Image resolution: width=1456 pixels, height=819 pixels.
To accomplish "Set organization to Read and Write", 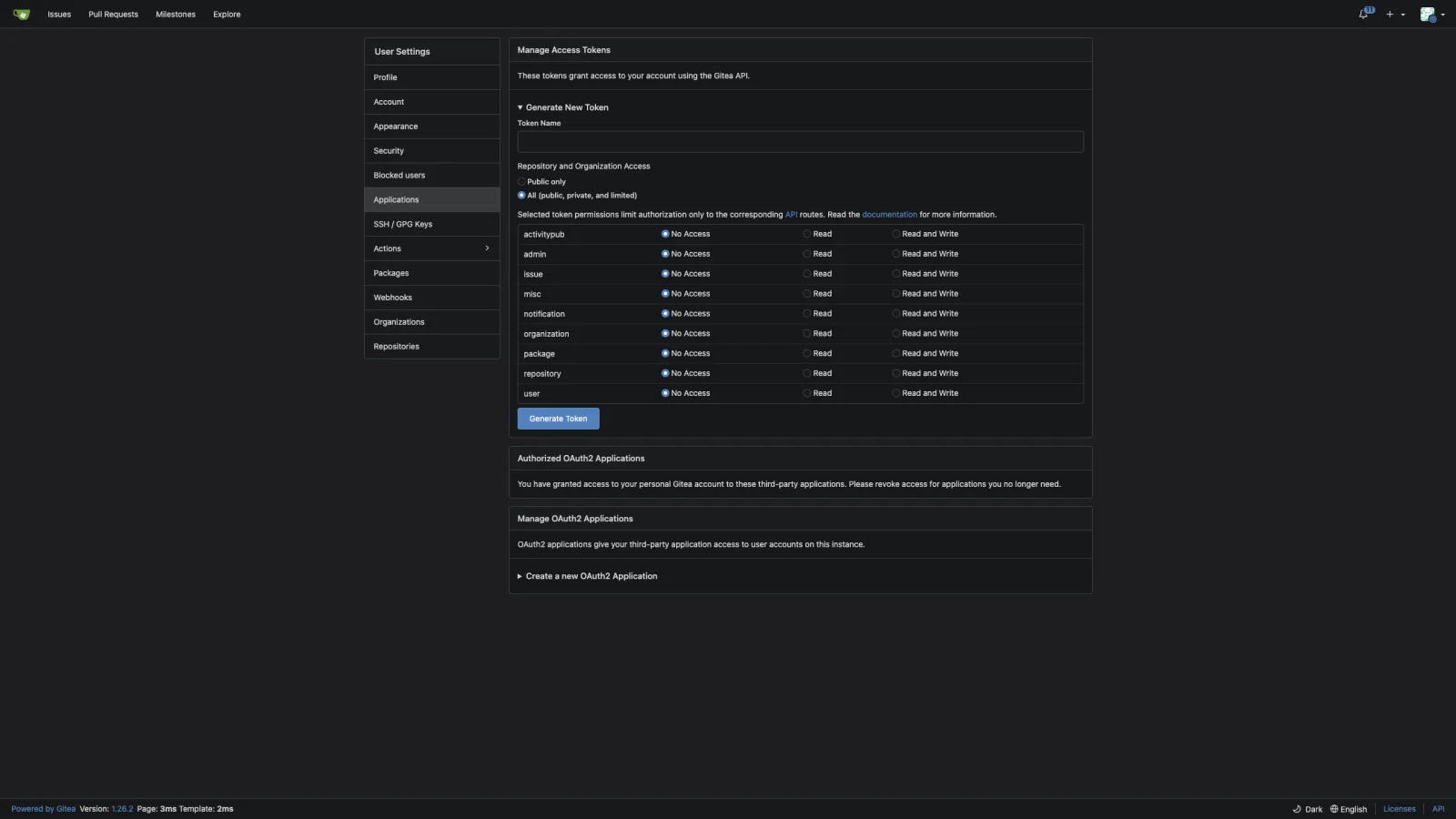I will 896,334.
